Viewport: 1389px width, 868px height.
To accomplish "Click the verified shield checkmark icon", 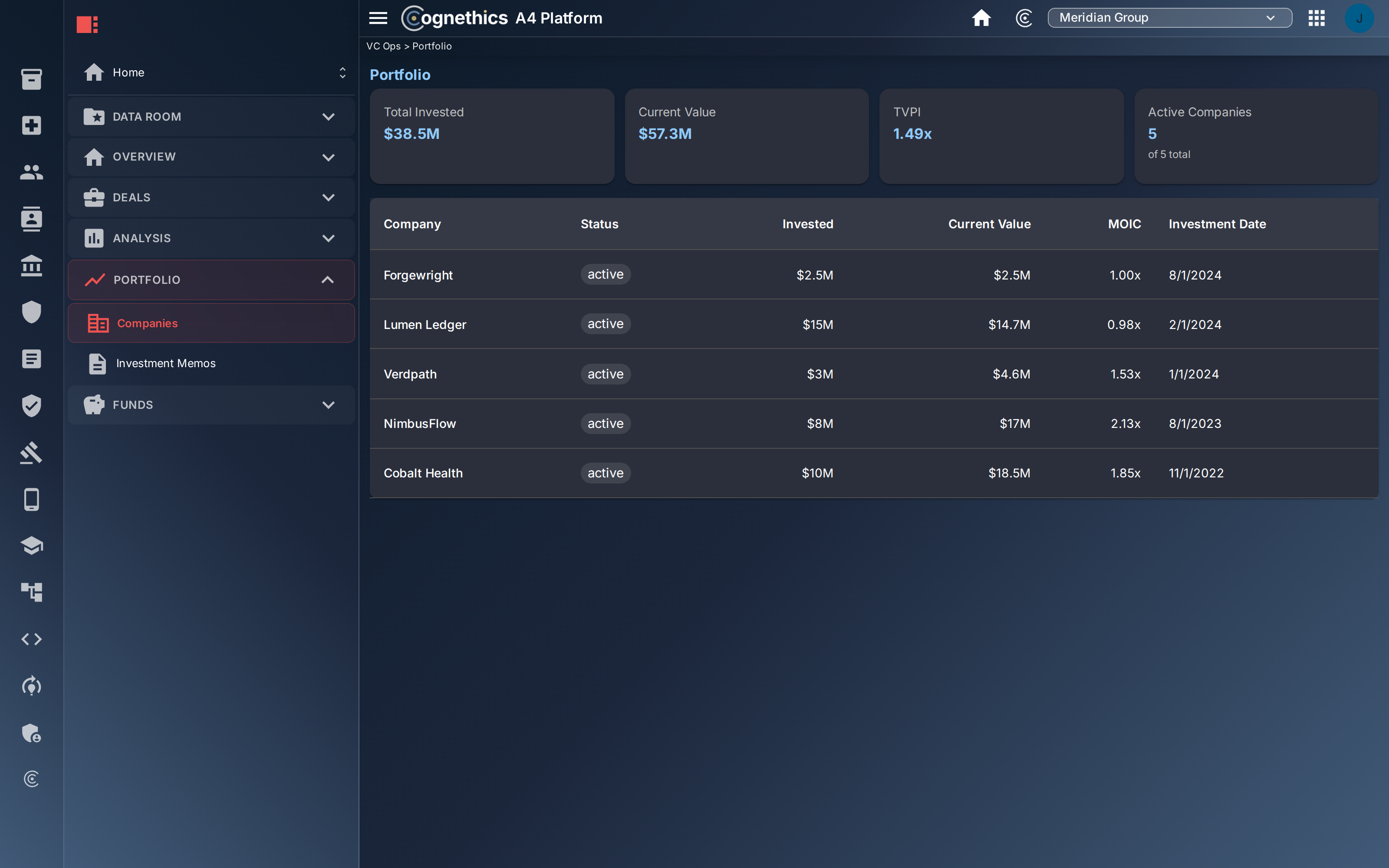I will 32,405.
